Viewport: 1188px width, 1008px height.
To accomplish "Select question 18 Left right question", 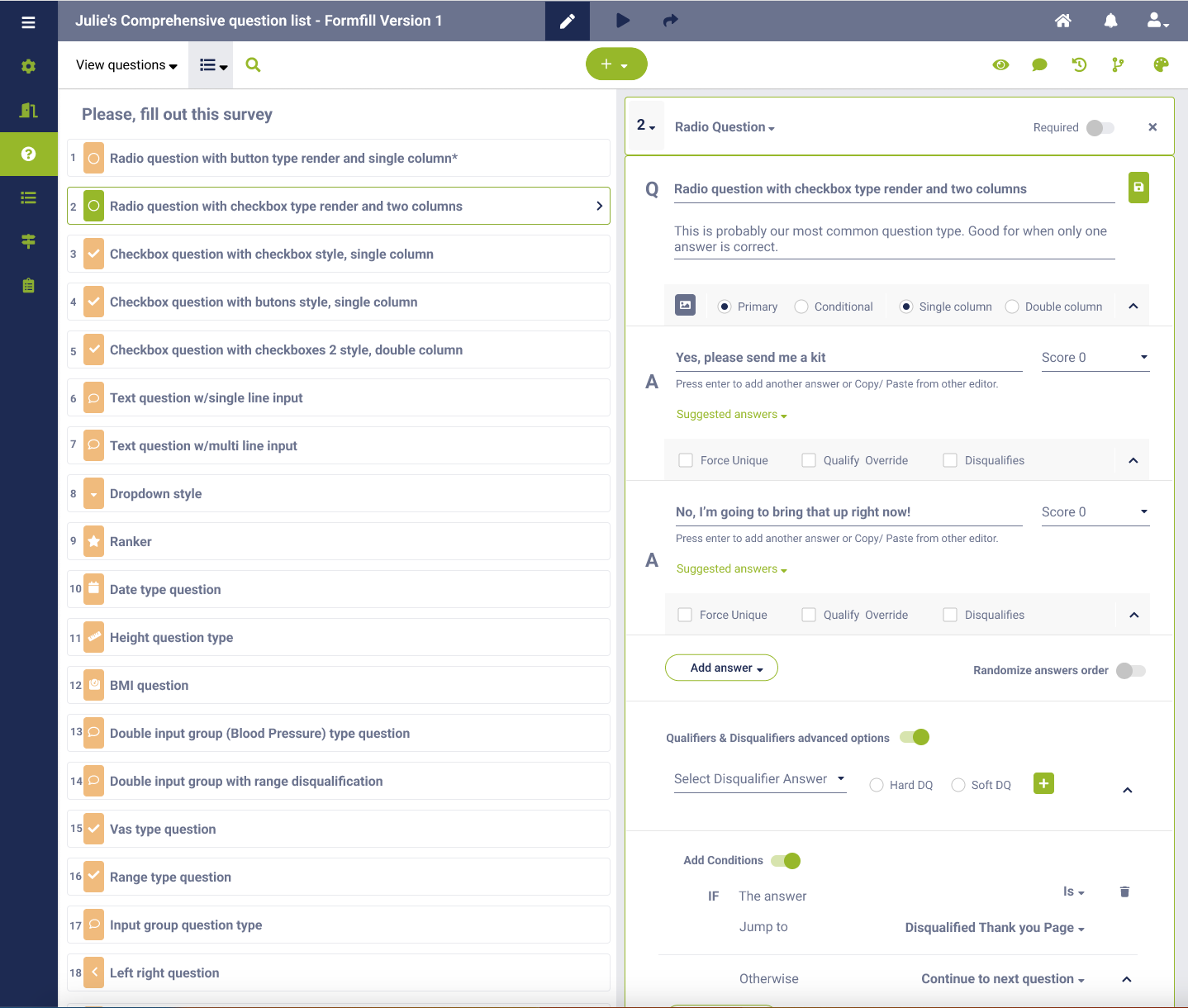I will pos(339,972).
